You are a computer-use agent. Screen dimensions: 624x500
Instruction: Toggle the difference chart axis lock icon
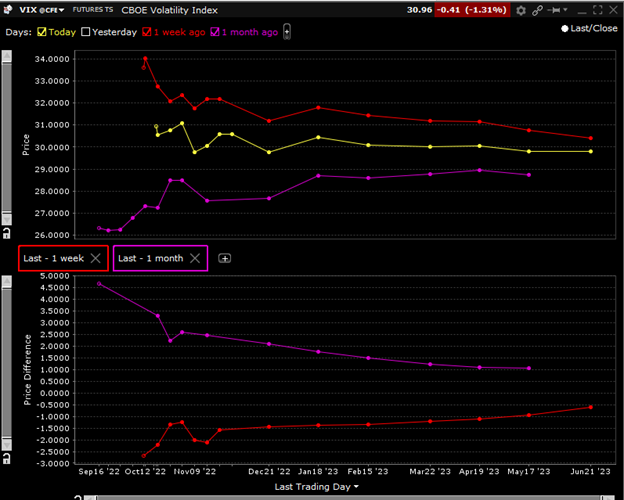(x=7, y=459)
